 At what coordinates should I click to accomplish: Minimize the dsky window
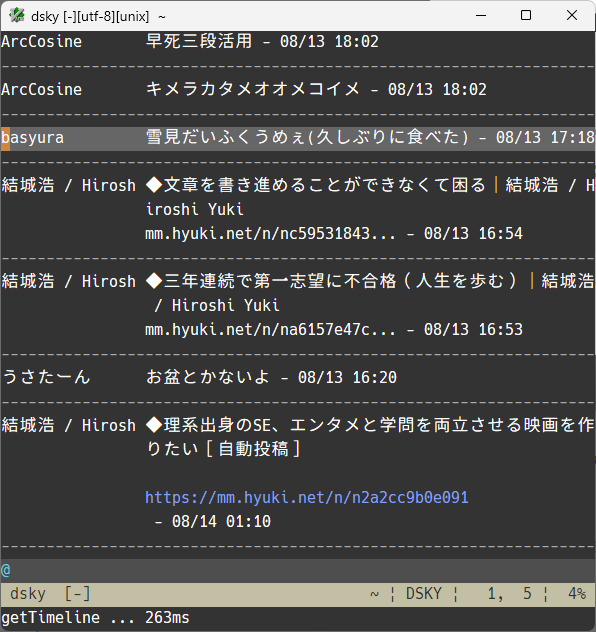[x=481, y=16]
